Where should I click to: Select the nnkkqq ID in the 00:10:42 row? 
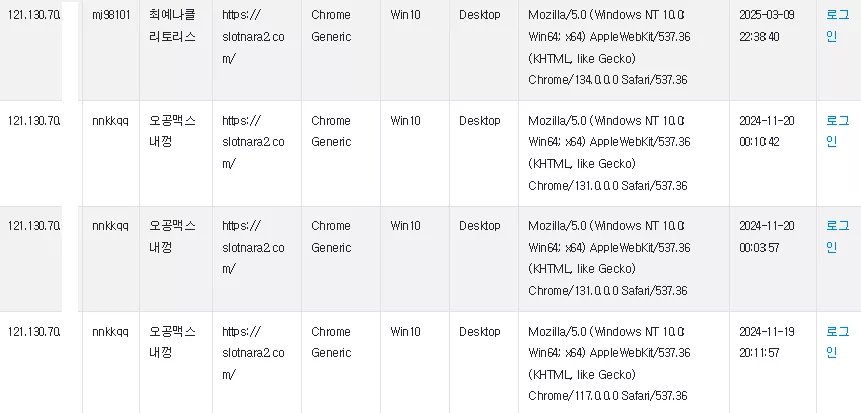point(110,121)
